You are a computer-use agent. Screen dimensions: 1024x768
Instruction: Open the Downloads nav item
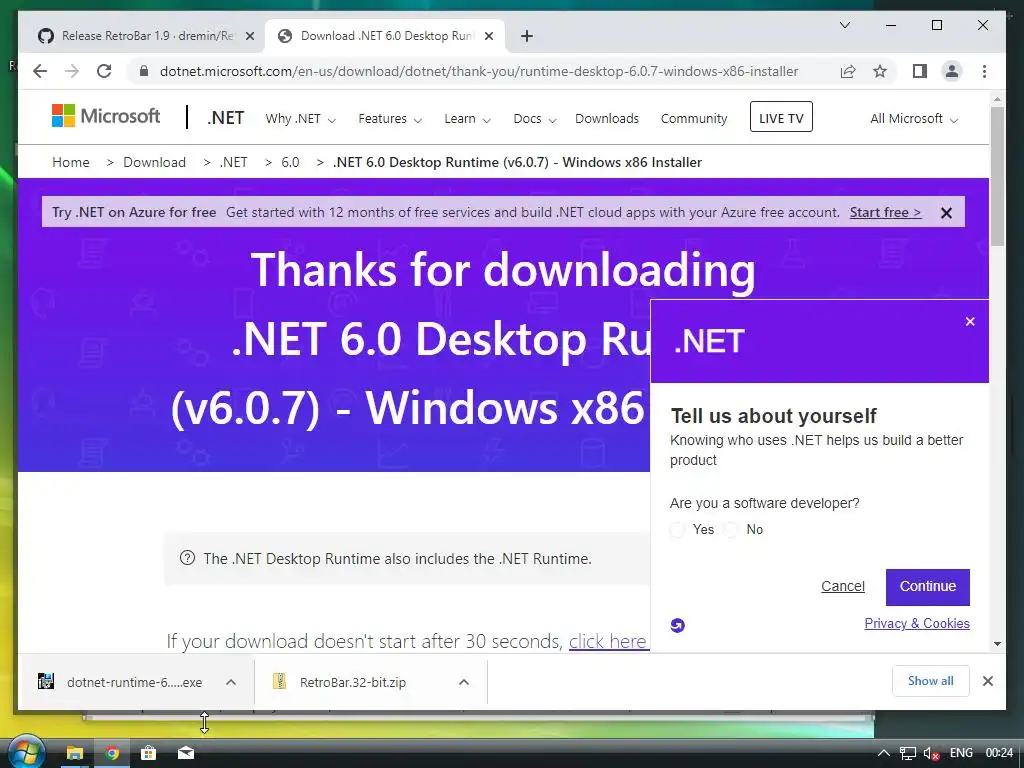pyautogui.click(x=607, y=119)
